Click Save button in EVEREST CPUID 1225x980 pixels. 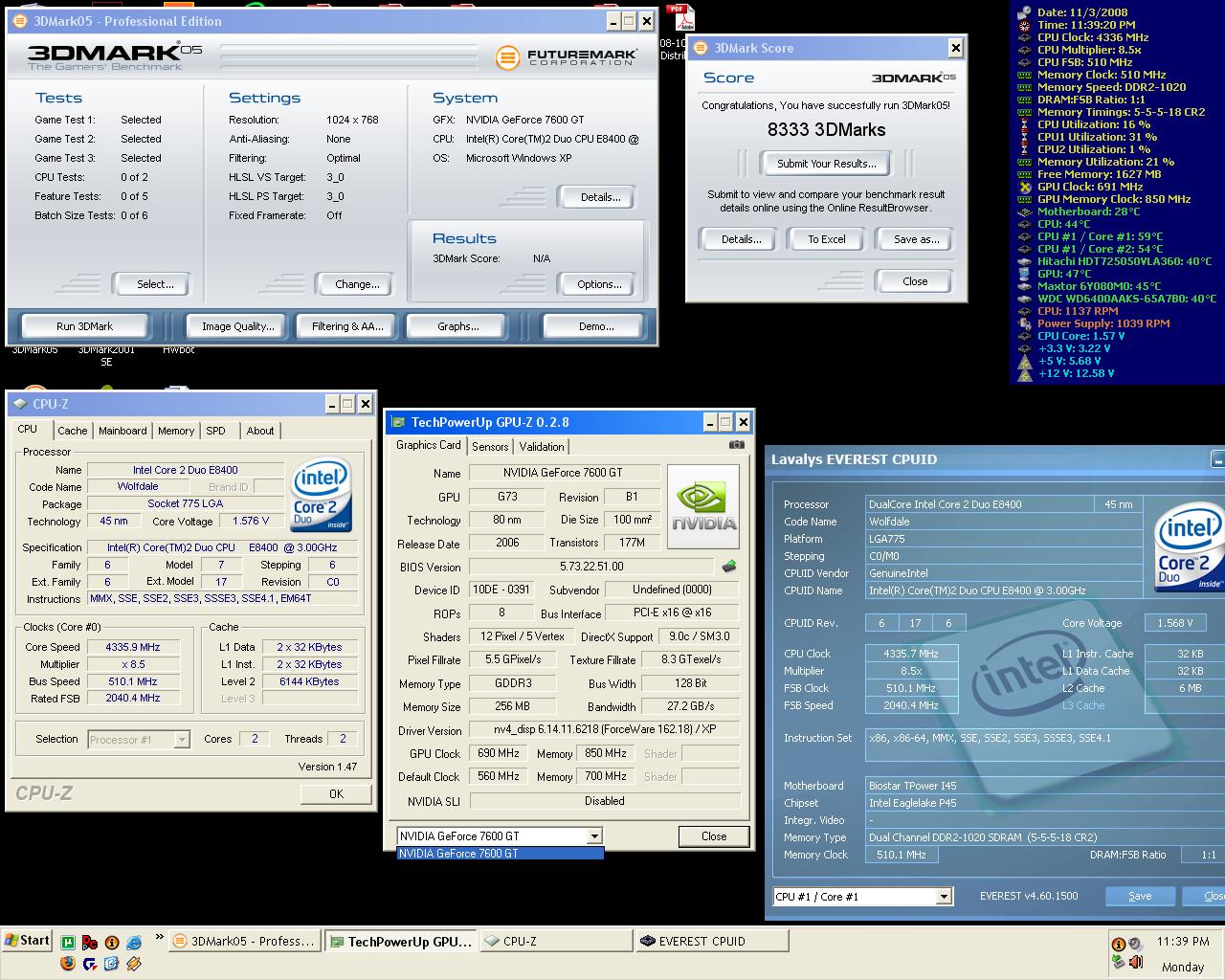[x=1140, y=897]
